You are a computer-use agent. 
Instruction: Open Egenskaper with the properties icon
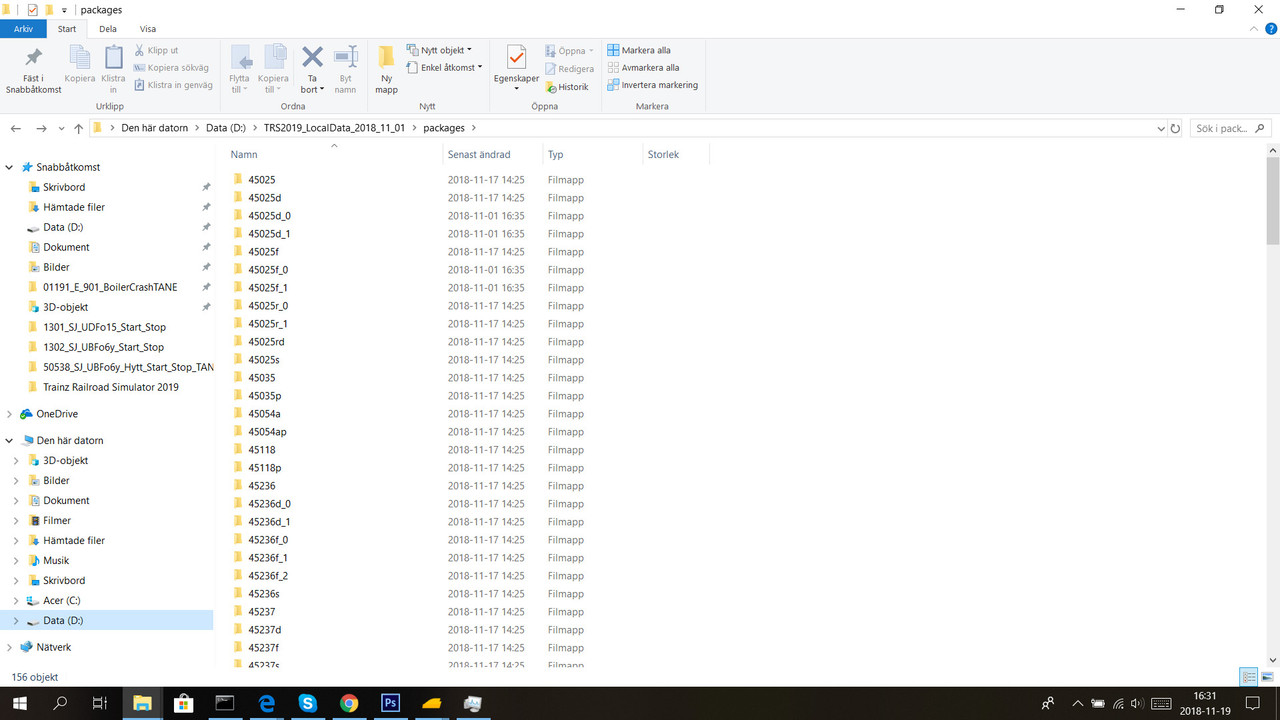tap(515, 62)
